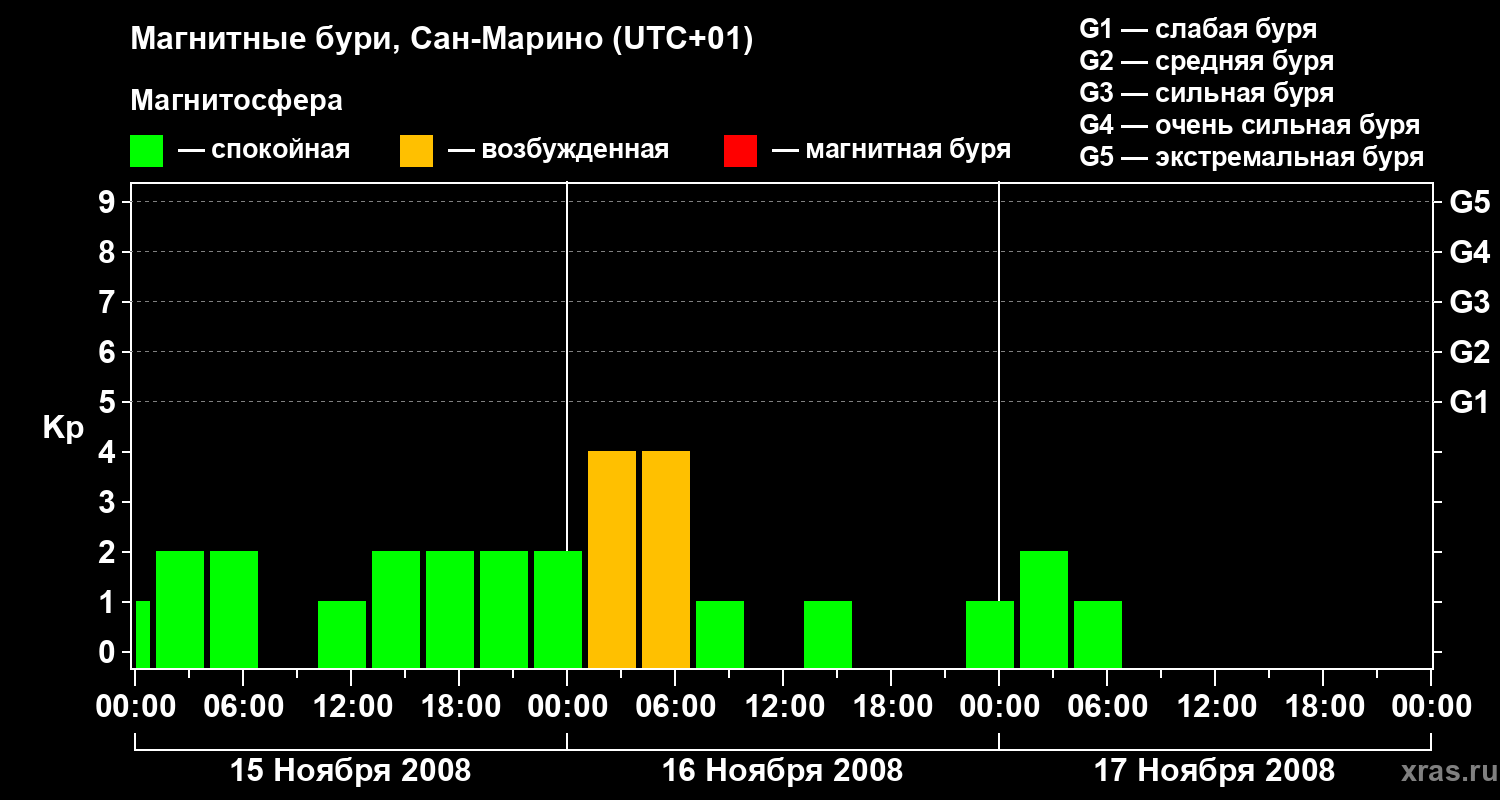
Task: Click the final 00:00 label at chart end
Action: (x=1431, y=707)
